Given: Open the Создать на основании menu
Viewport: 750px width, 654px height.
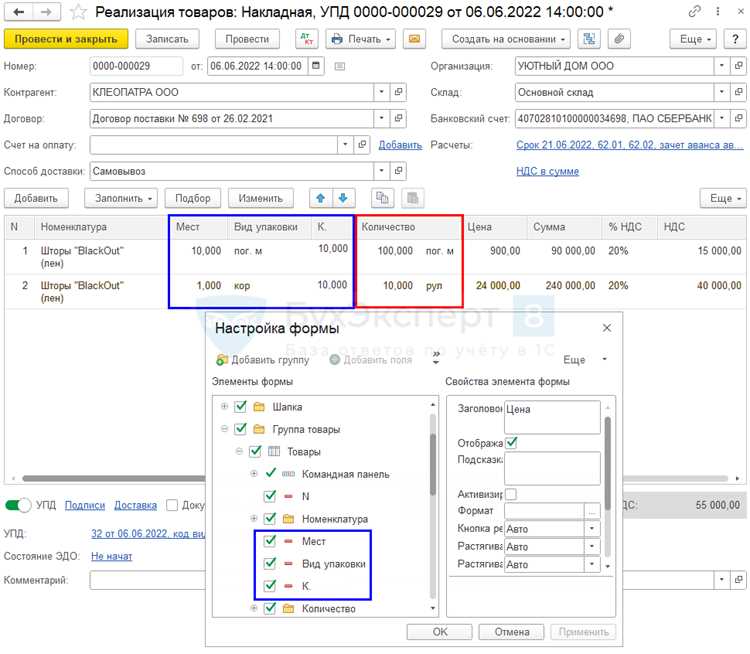Looking at the screenshot, I should click(506, 39).
